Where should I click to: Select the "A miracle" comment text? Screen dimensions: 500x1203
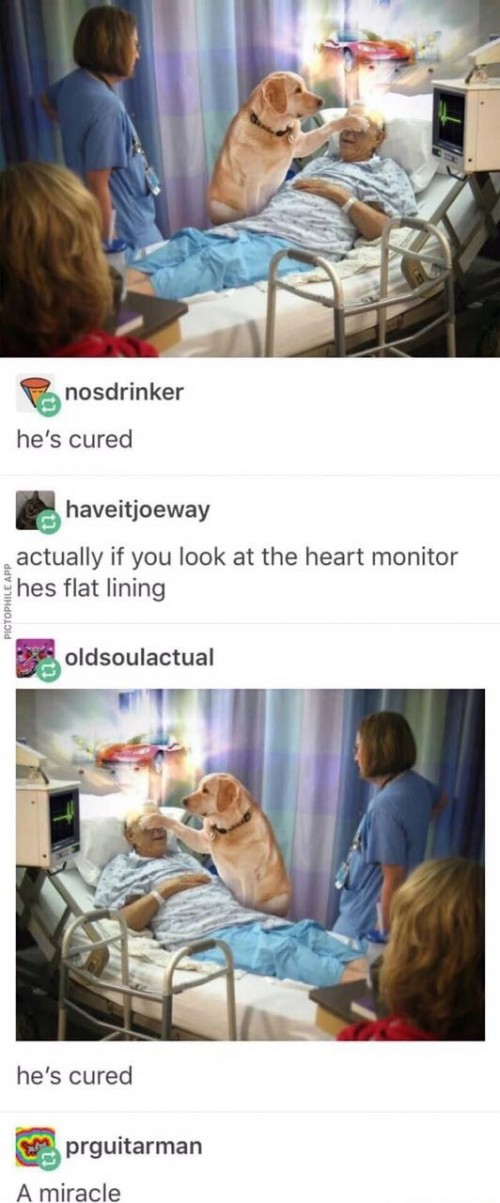tap(68, 1191)
